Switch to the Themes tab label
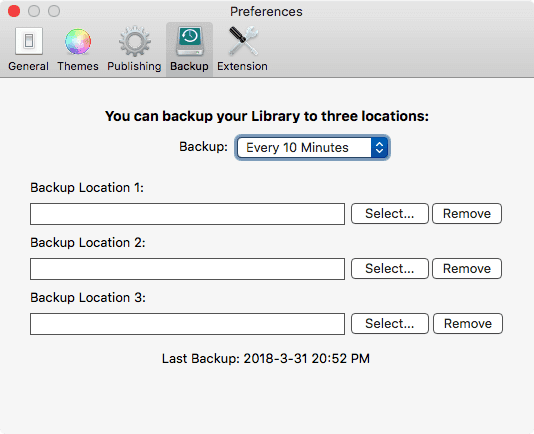Screen dimensions: 534x434 click(x=78, y=66)
